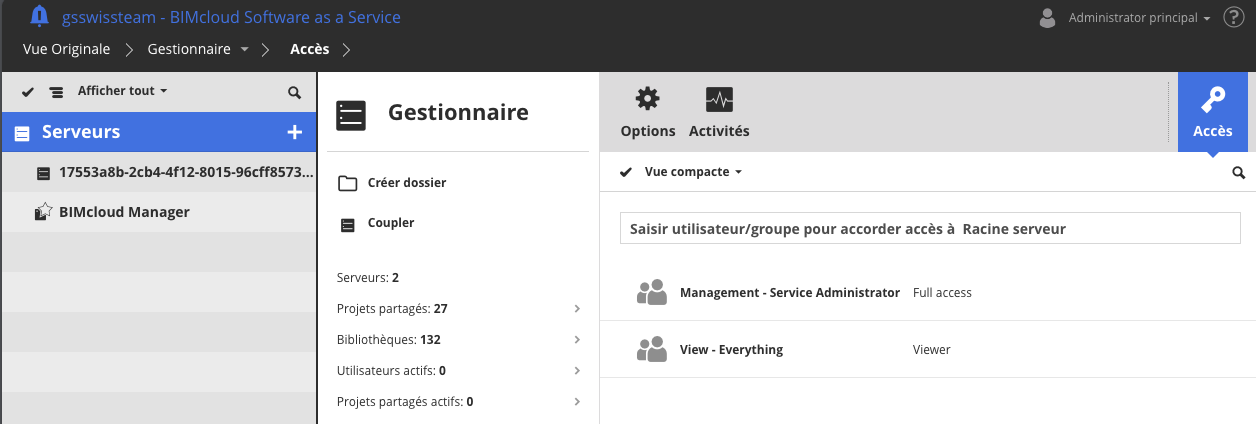This screenshot has height=424, width=1256.
Task: Select the Accès breadcrumb
Action: (x=310, y=48)
